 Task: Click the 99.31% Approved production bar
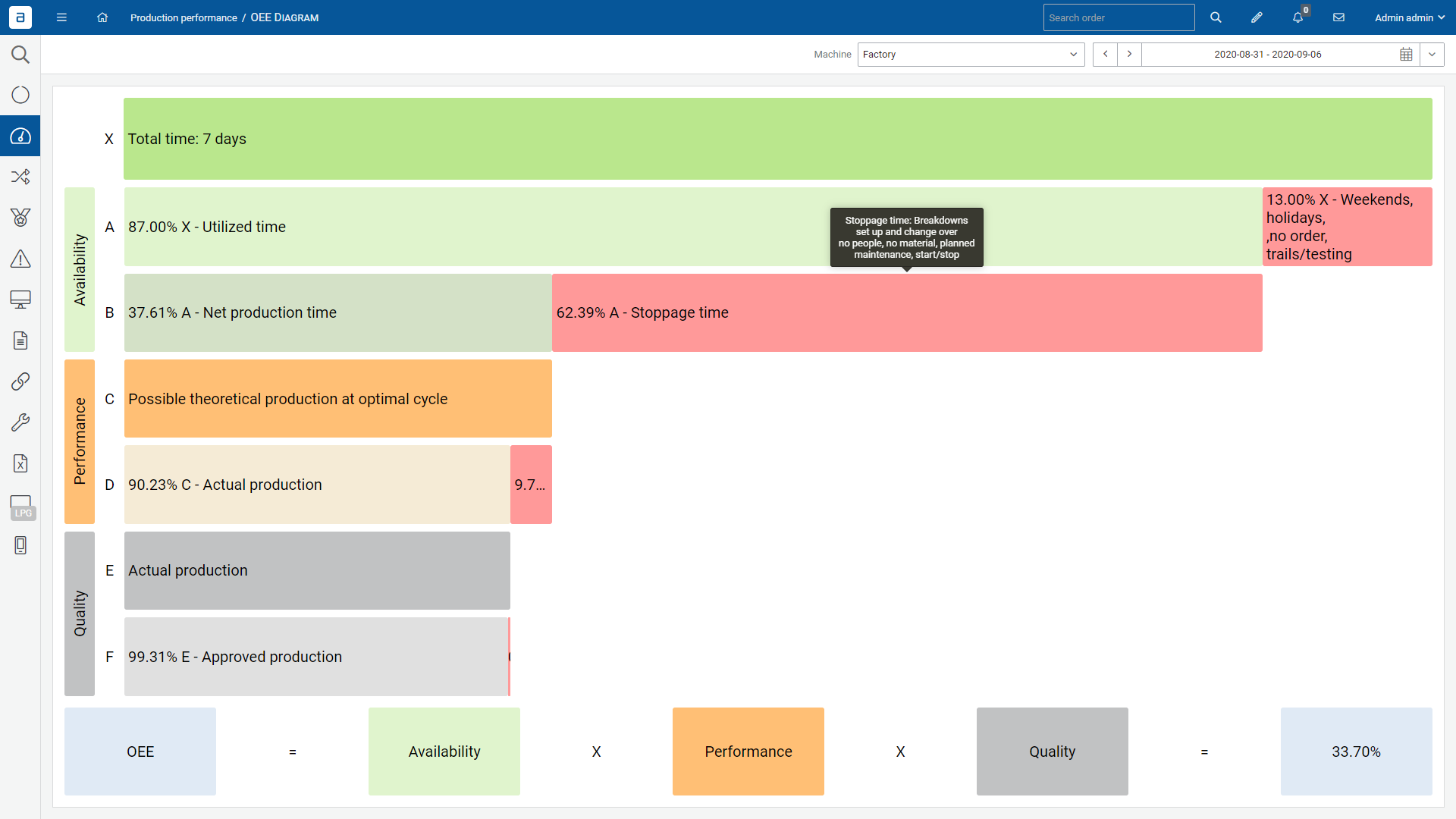[x=316, y=657]
